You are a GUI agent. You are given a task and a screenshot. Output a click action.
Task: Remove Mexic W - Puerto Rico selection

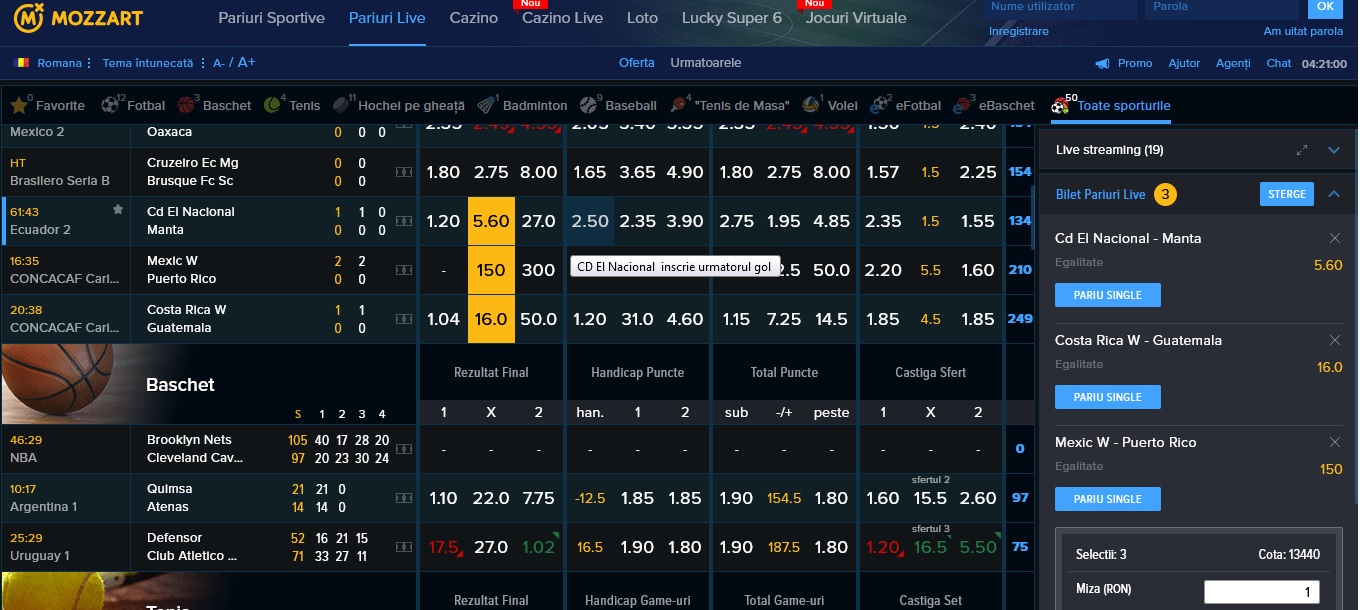click(1334, 442)
